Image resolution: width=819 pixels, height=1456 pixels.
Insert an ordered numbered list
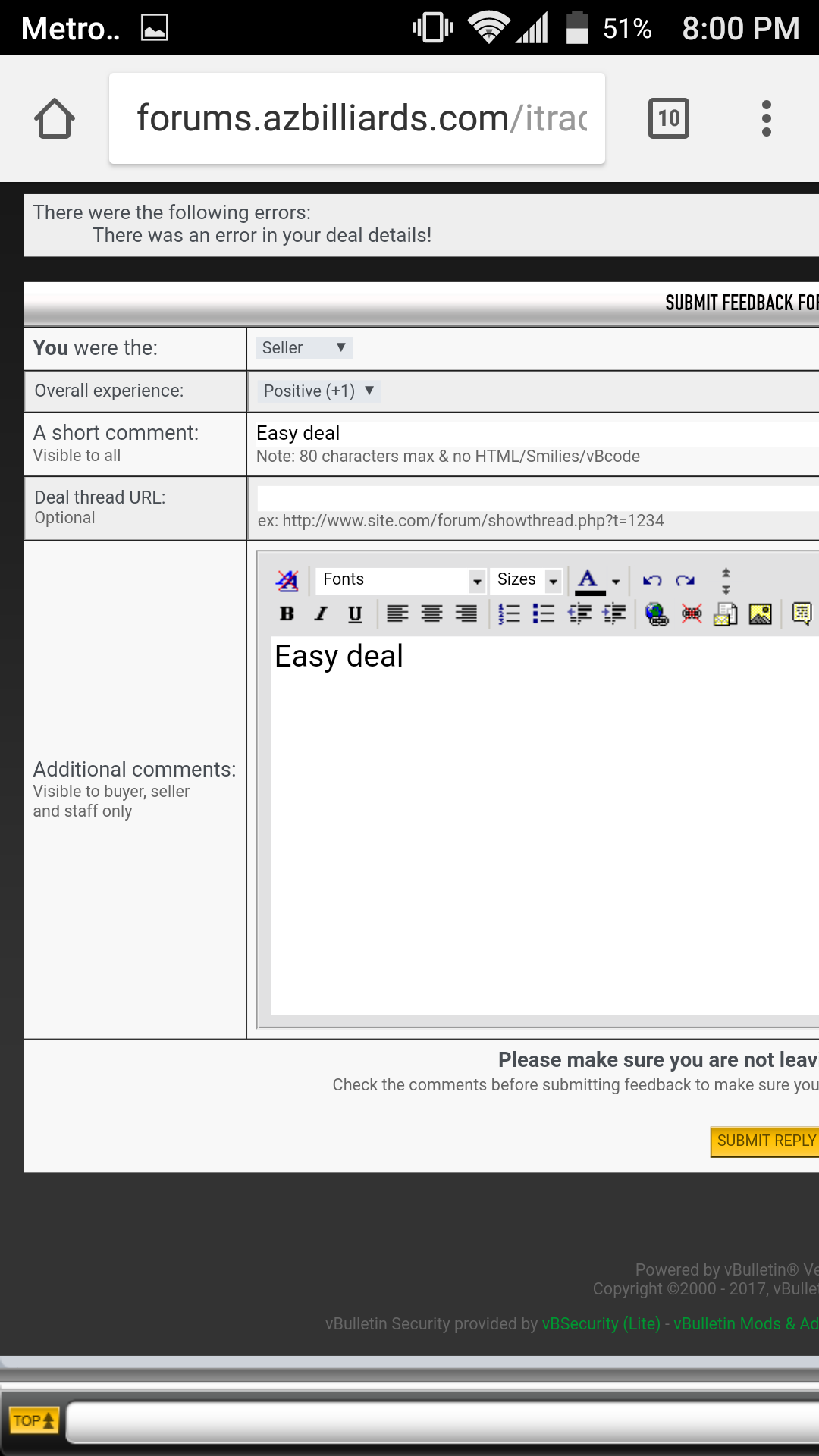[x=509, y=613]
